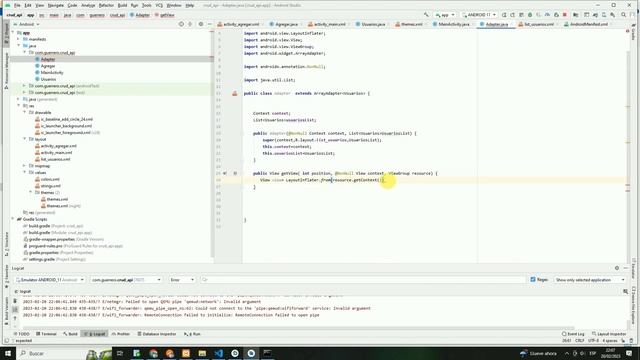This screenshot has height=360, width=640.
Task: Open the Profiler tool window
Action: point(120,334)
